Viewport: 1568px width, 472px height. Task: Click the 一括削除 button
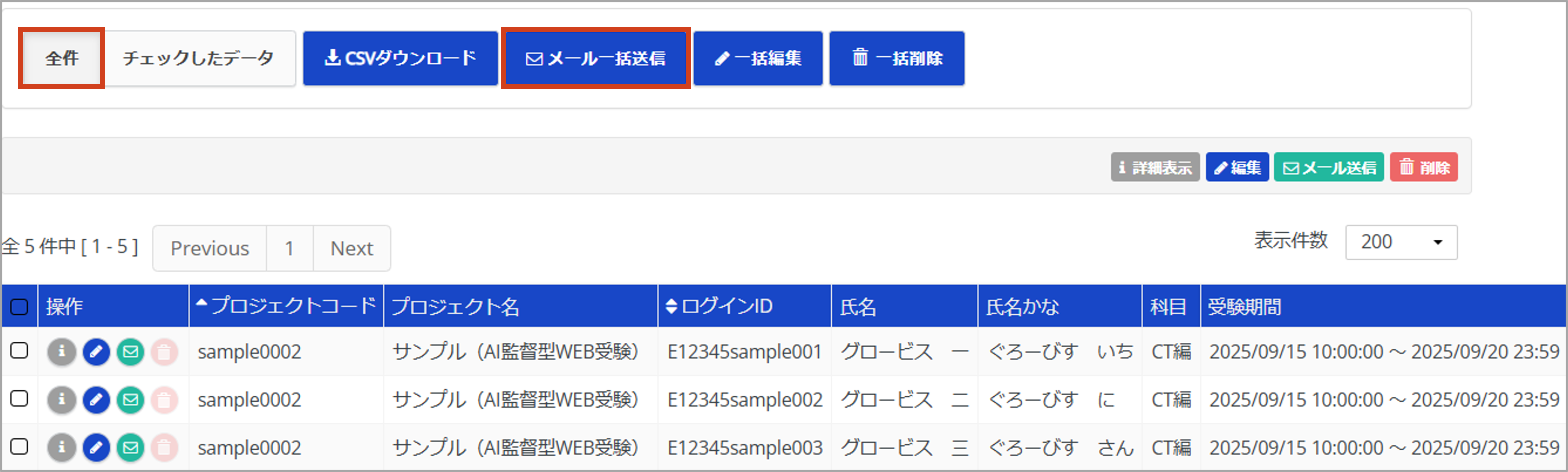click(897, 58)
